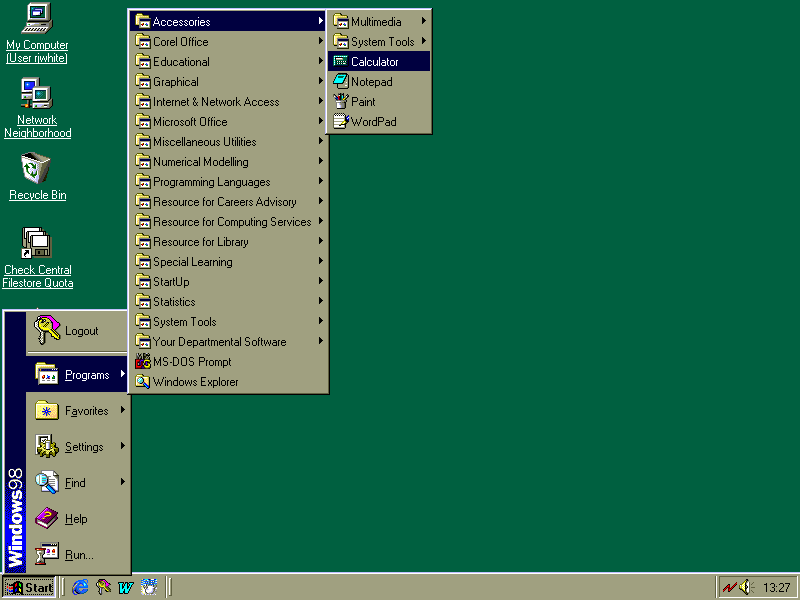This screenshot has width=800, height=600.
Task: Choose Run... from the Start menu
Action: (77, 555)
